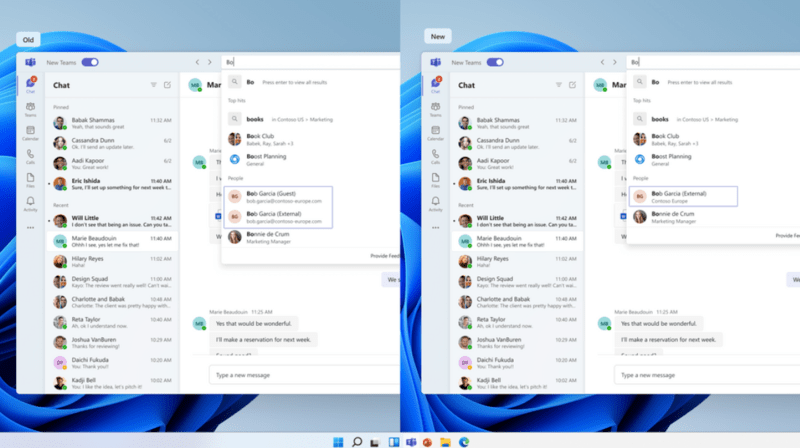Open Files in New window sidebar
The height and width of the screenshot is (448, 800).
point(436,180)
